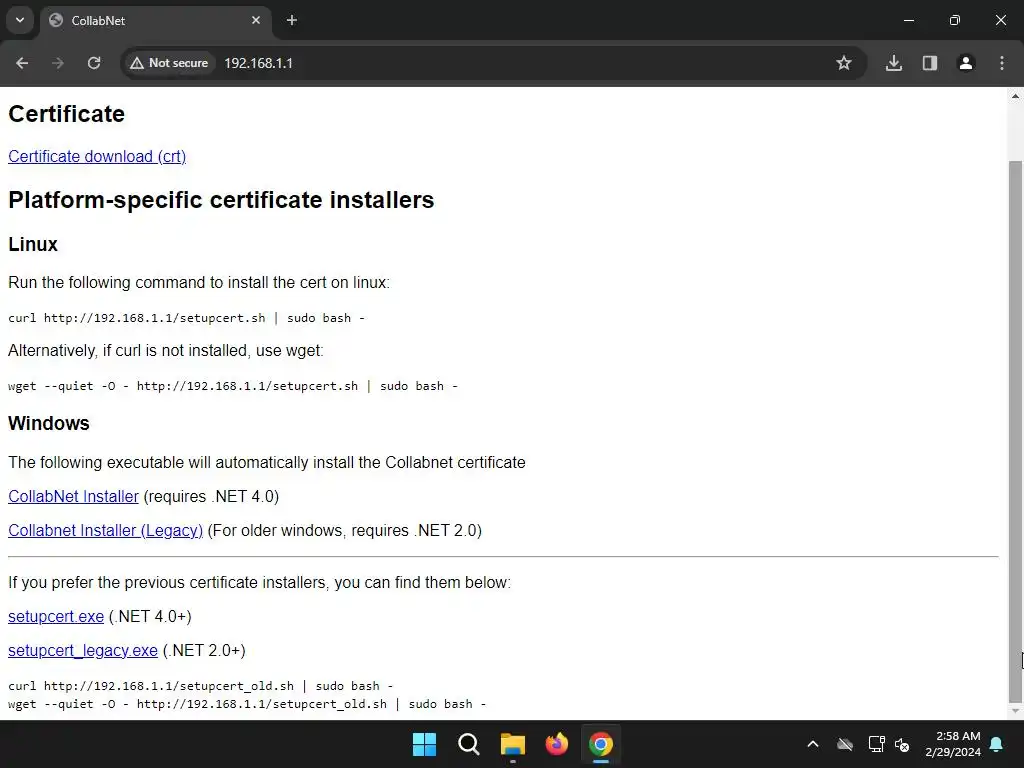Viewport: 1024px width, 768px height.
Task: Download Collabnet Installer (Legacy)
Action: [106, 530]
